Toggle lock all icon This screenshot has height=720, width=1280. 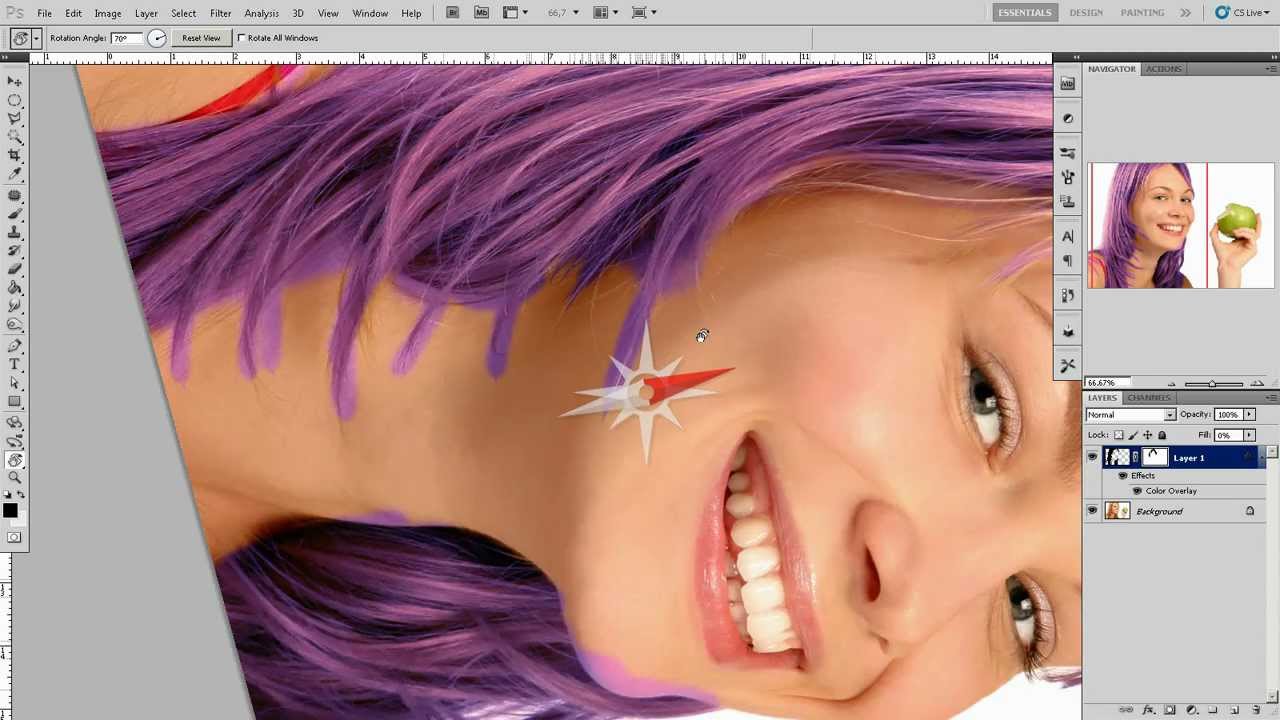coord(1162,435)
